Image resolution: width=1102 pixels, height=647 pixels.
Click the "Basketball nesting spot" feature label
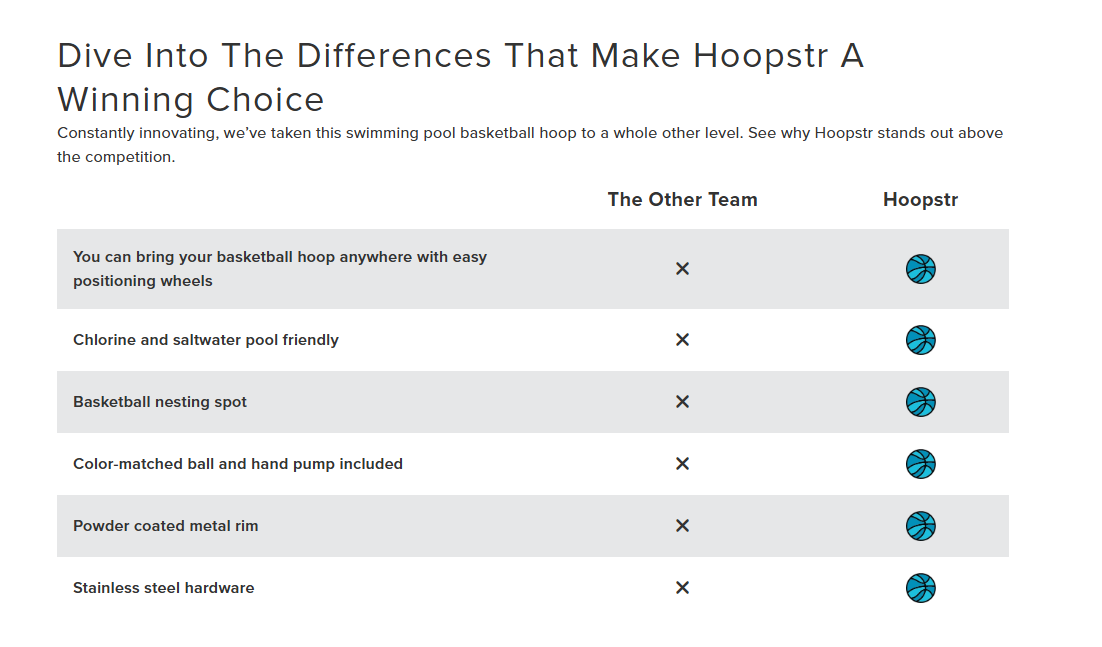point(160,402)
